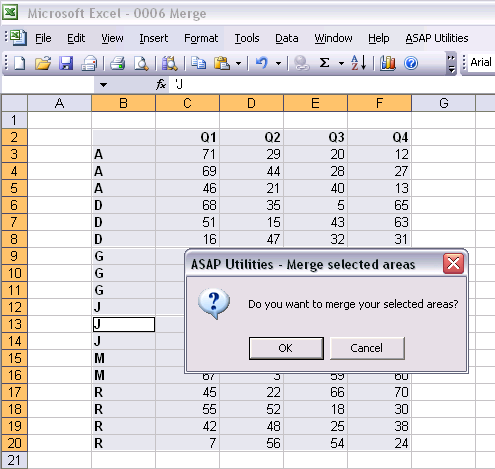Click cell G in row 9

(123, 256)
